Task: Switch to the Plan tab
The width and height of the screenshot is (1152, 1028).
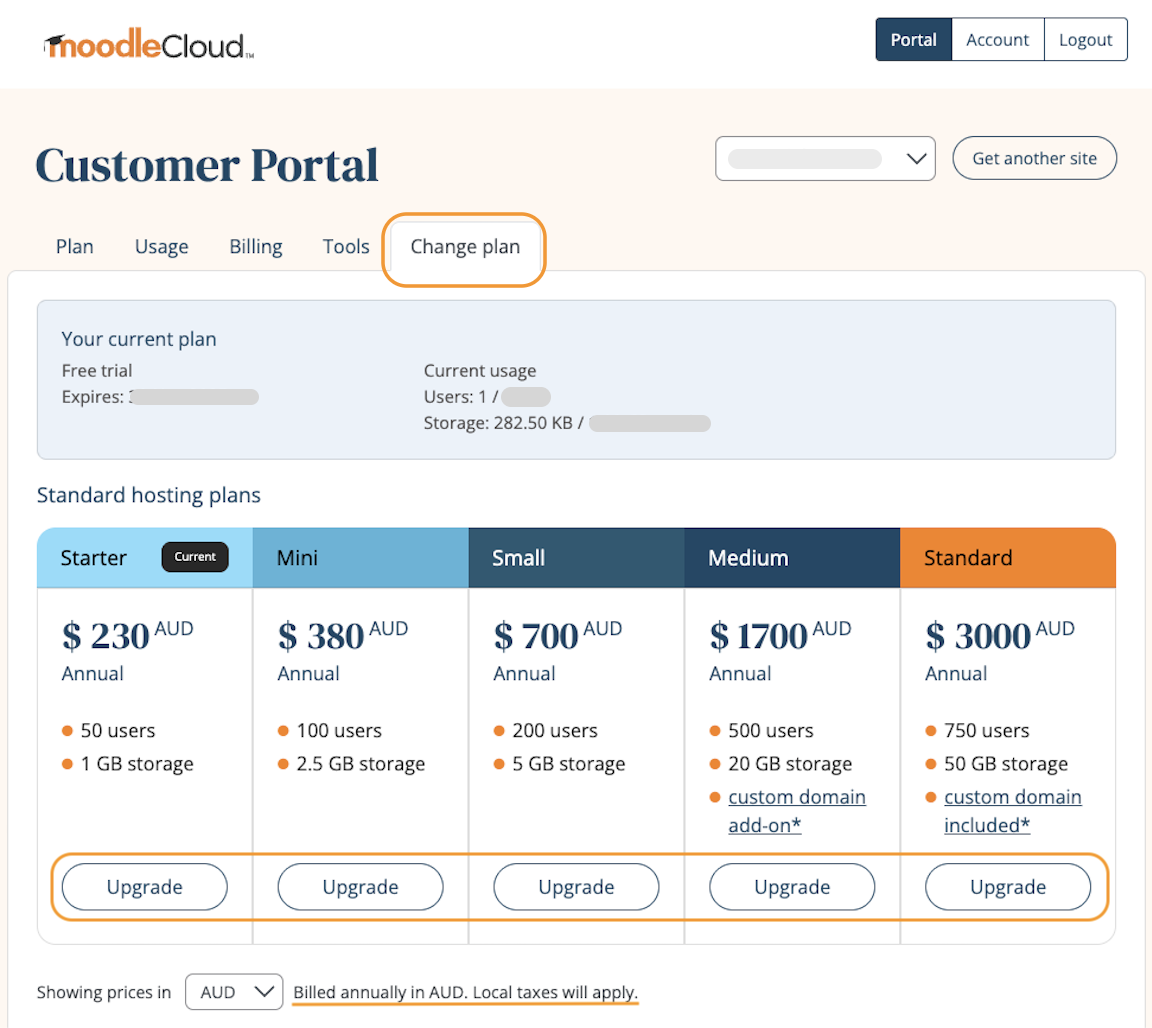Action: tap(74, 246)
